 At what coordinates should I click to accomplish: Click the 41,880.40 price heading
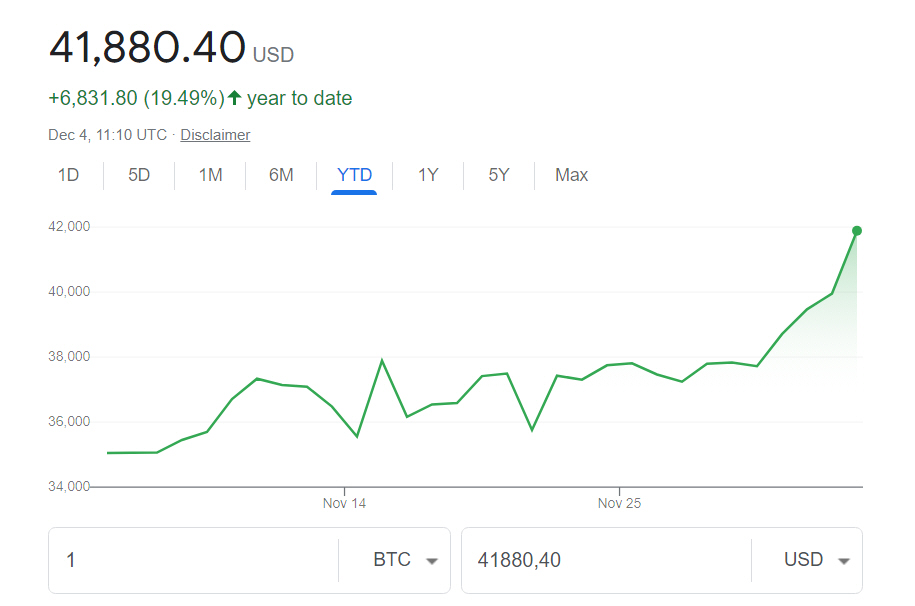click(147, 47)
